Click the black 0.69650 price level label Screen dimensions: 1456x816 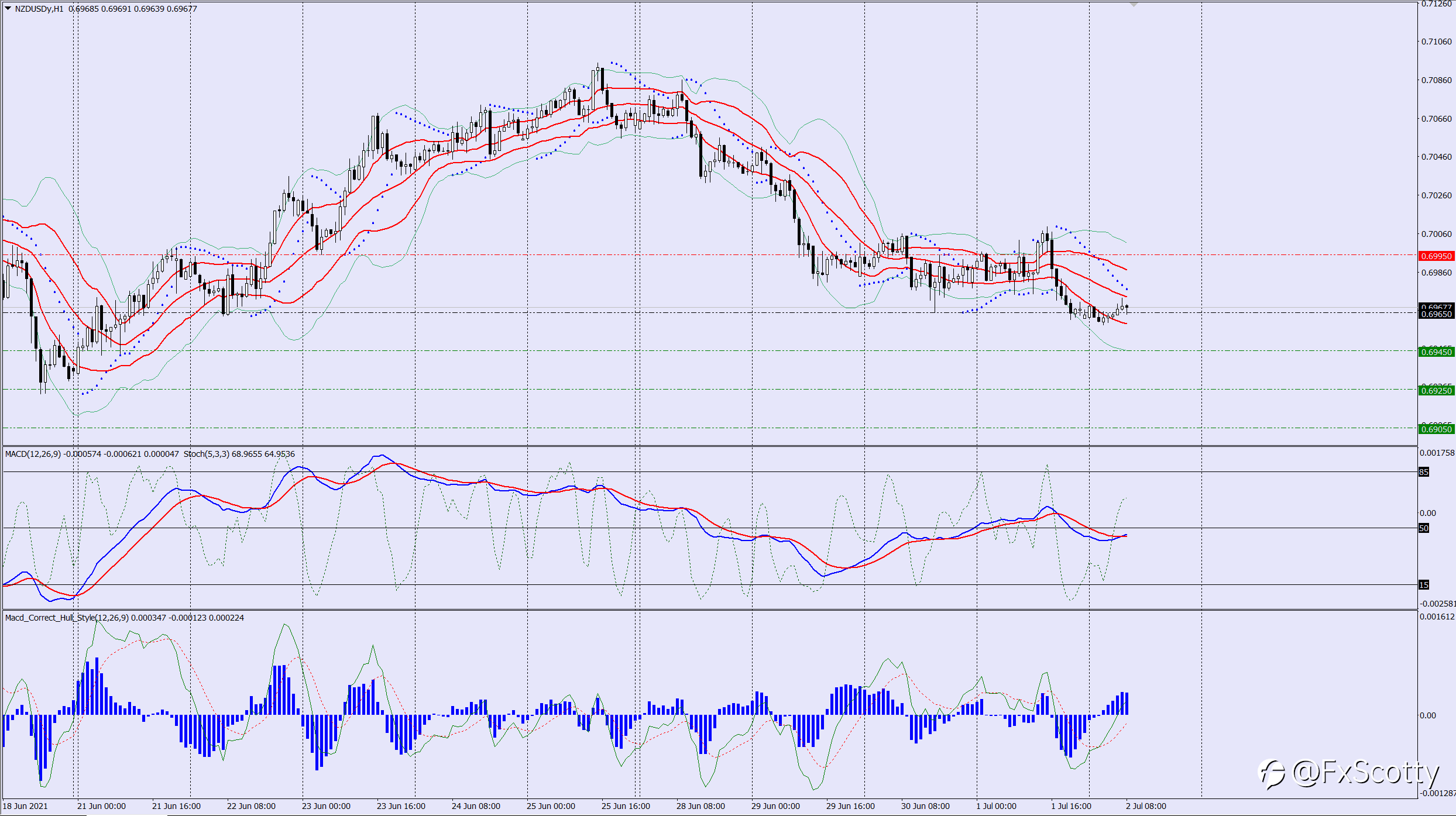tap(1437, 314)
